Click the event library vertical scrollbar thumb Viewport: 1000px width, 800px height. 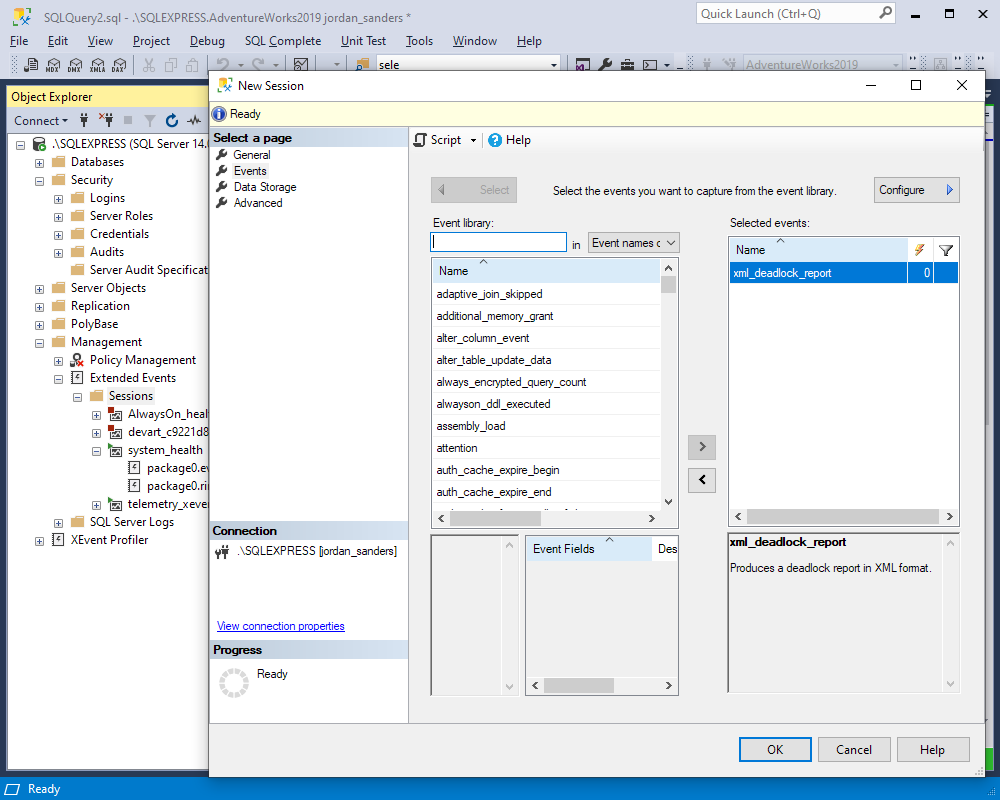click(x=668, y=285)
